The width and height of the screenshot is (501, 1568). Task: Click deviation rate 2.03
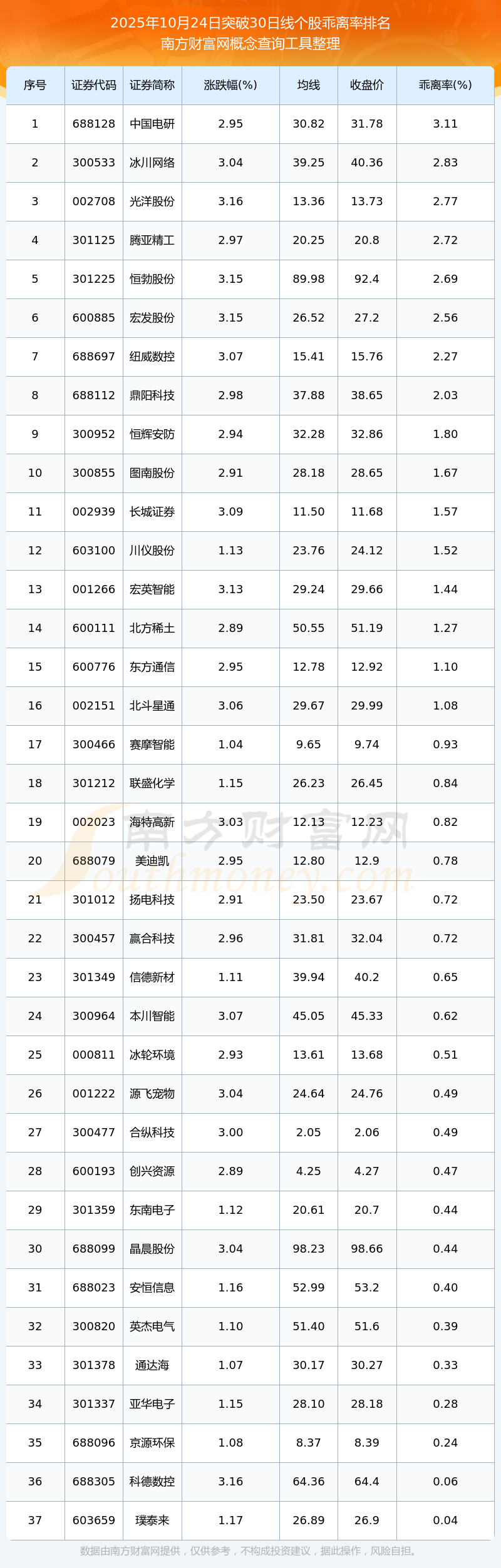(445, 395)
